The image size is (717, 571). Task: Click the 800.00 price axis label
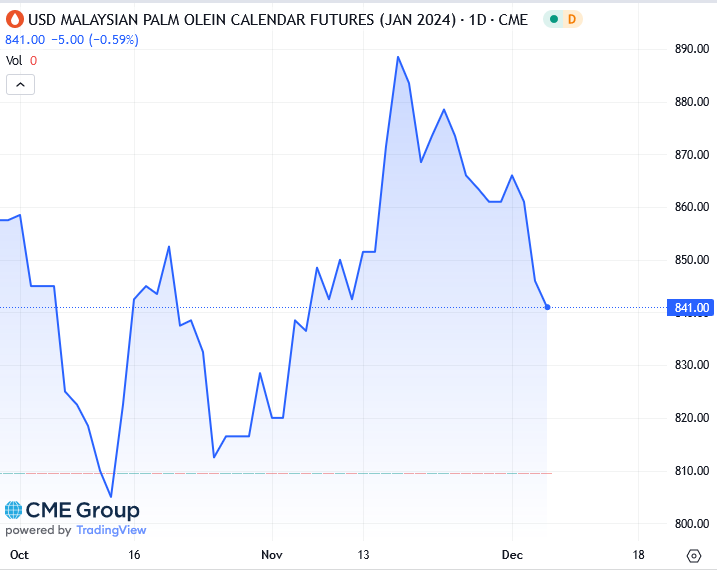(x=692, y=524)
